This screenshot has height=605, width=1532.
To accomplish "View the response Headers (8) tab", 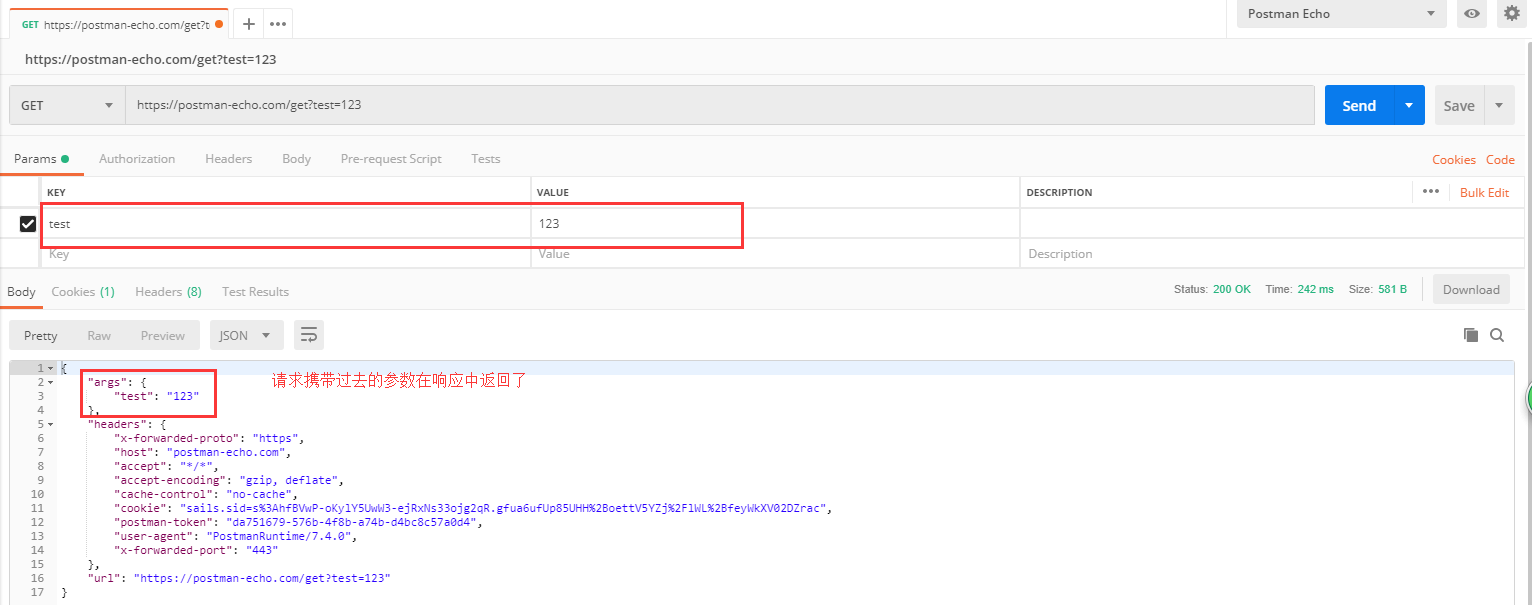I will 168,291.
